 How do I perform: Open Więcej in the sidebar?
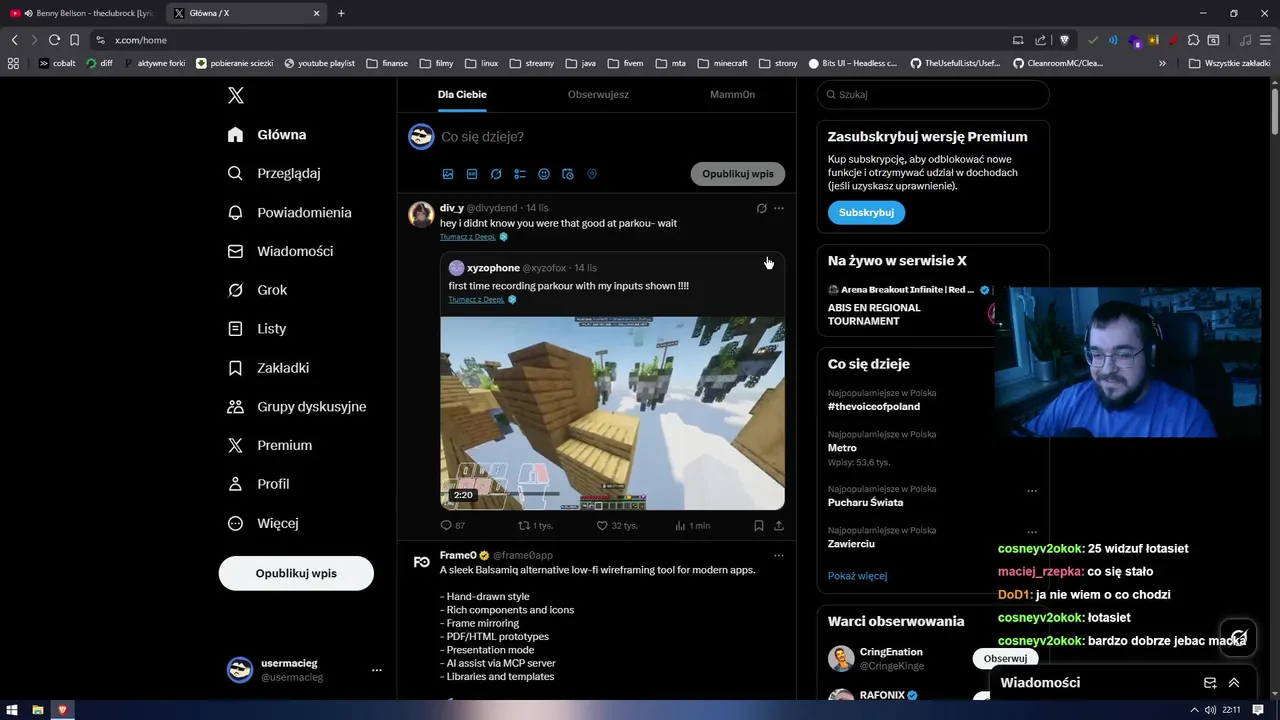(x=264, y=523)
